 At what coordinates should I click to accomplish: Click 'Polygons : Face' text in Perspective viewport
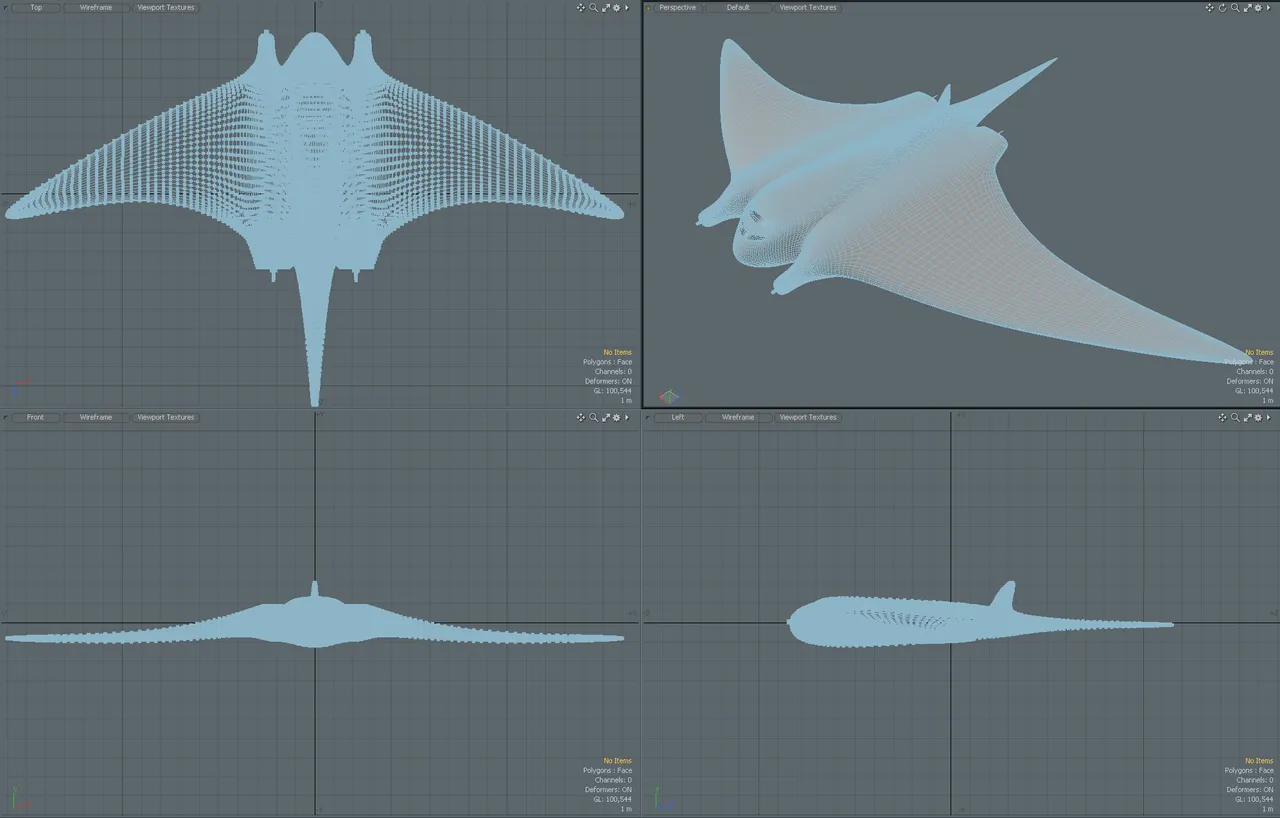point(1249,362)
